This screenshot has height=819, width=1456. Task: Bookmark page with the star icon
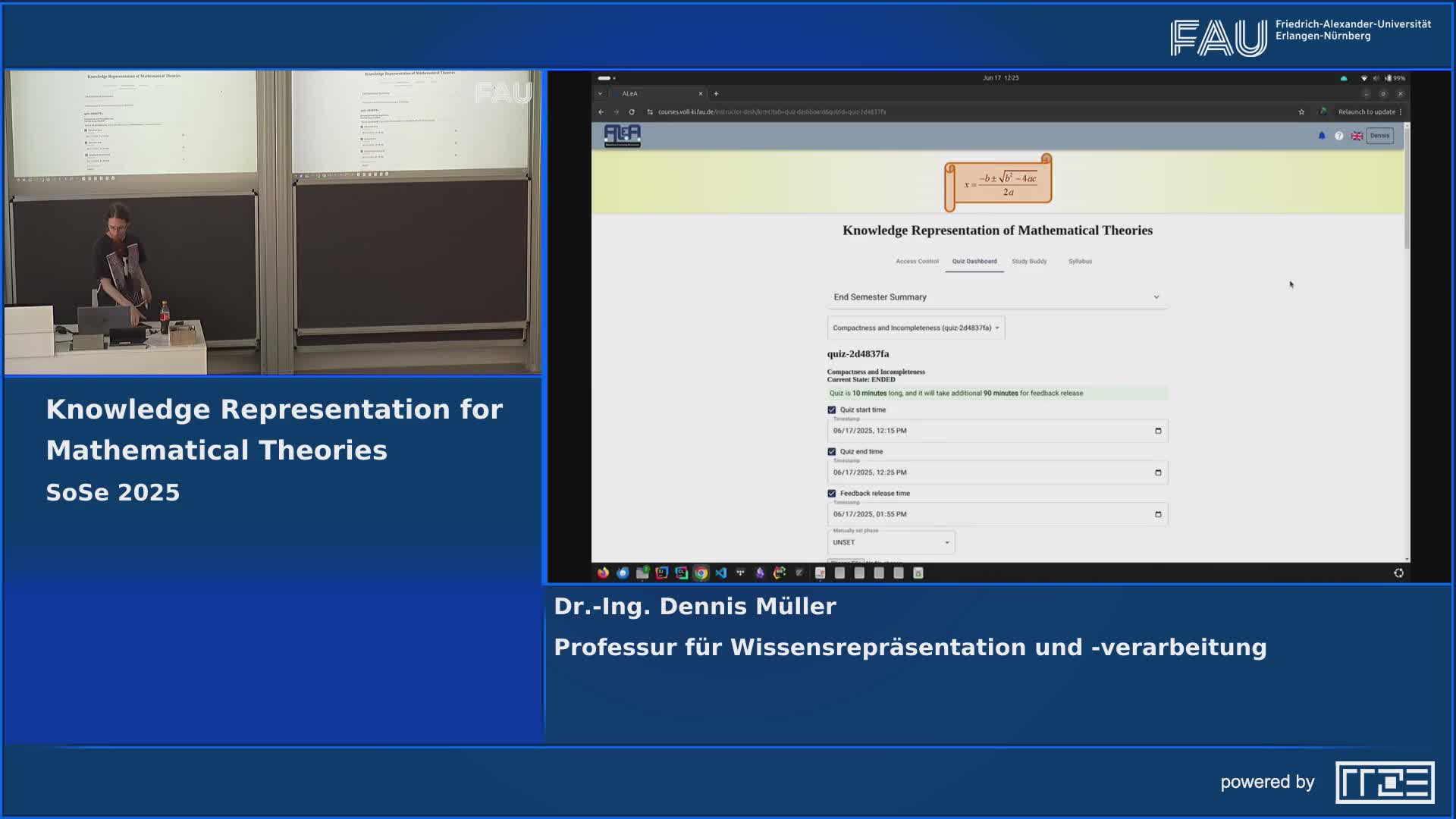coord(1301,111)
